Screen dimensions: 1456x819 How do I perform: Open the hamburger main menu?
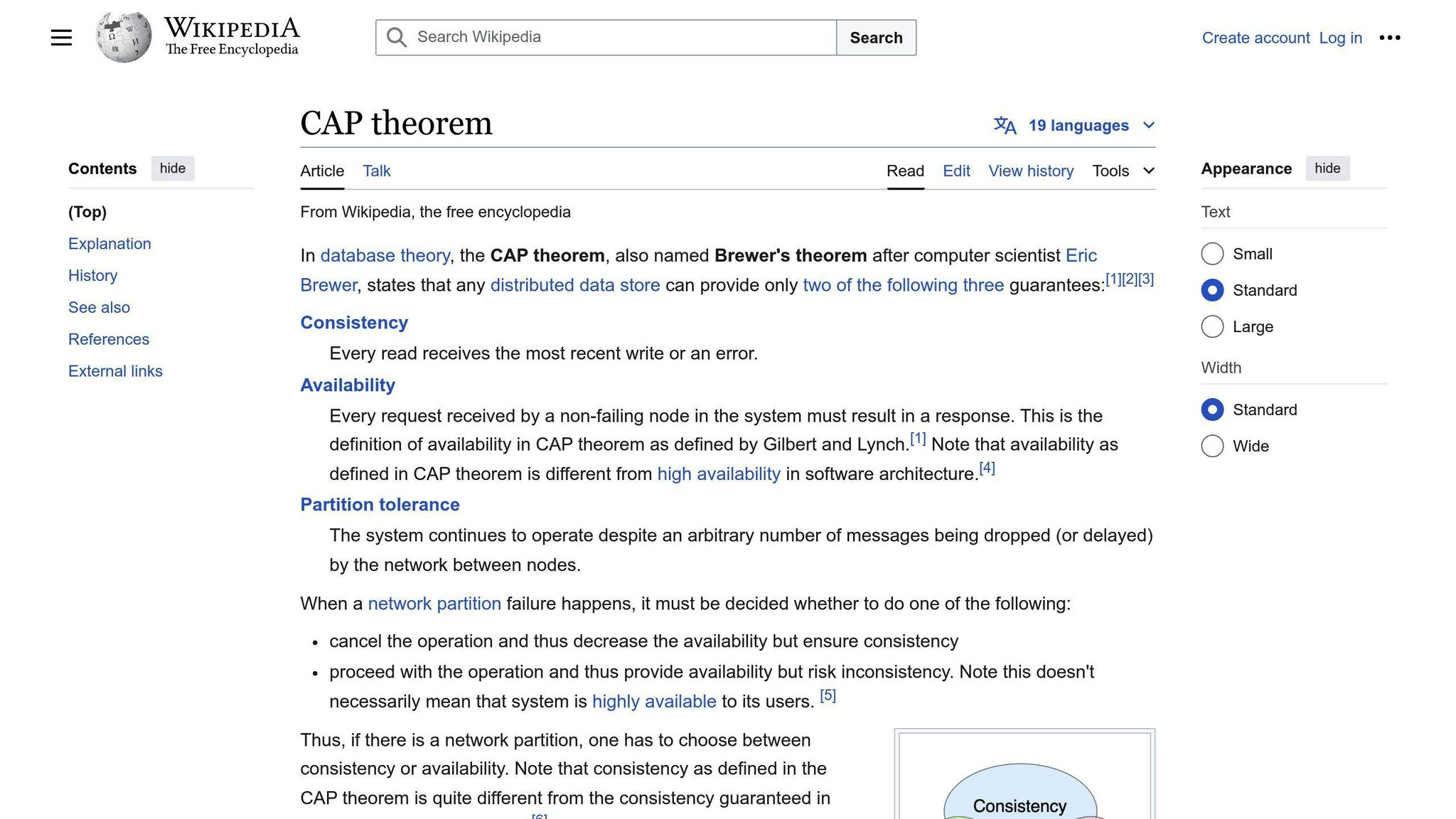pyautogui.click(x=61, y=37)
